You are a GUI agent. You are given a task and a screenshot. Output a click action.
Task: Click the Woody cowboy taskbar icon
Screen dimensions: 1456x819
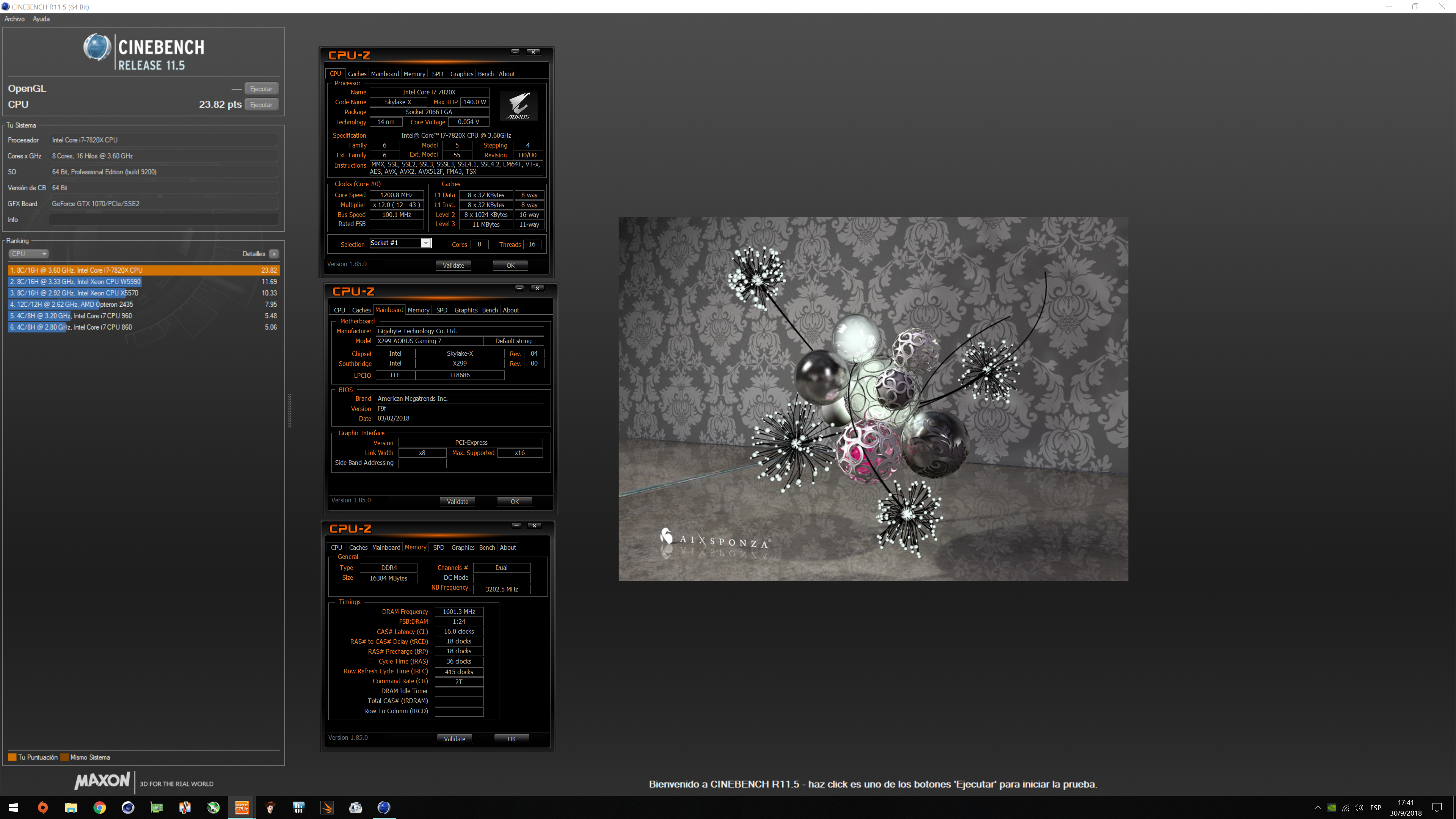tap(270, 808)
